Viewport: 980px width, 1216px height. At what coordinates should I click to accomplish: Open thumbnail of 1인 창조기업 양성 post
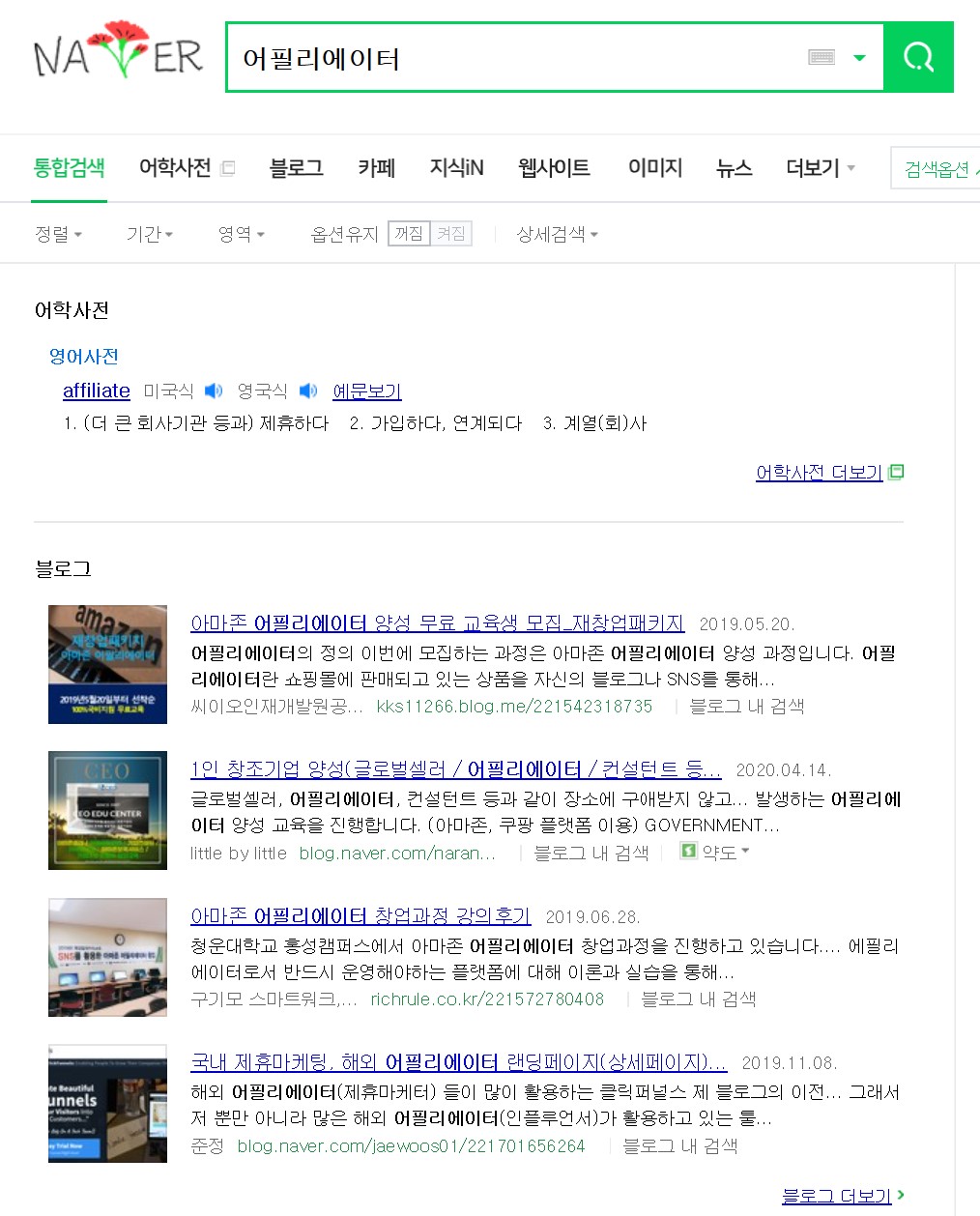pos(107,810)
